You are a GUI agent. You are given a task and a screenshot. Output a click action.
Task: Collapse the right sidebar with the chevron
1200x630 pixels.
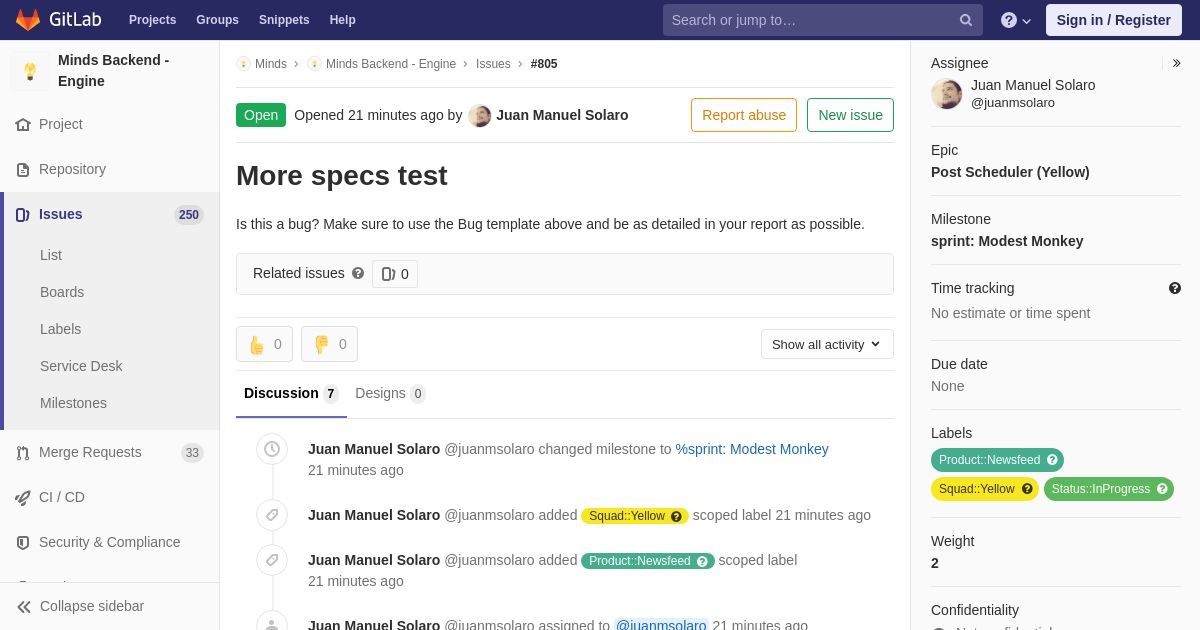click(x=1176, y=63)
